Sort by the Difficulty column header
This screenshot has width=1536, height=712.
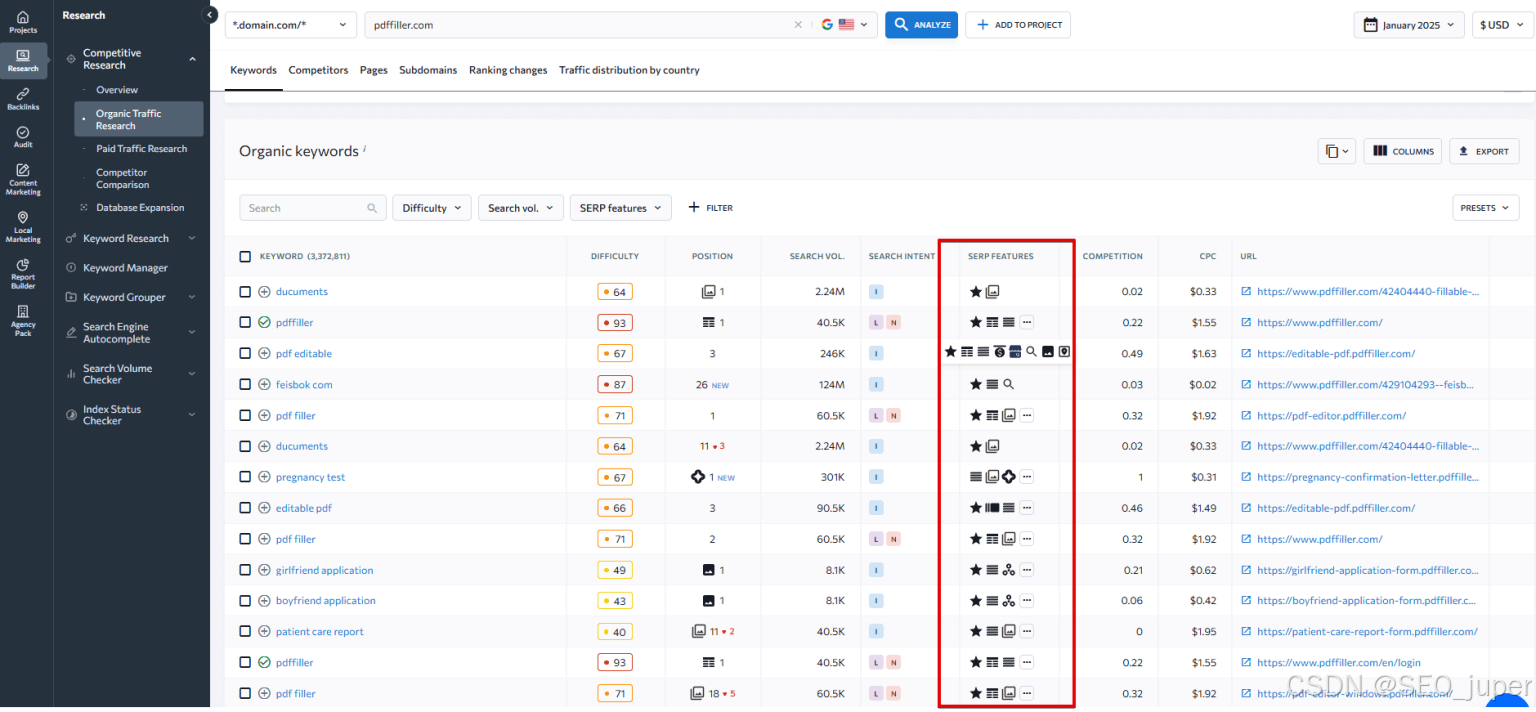point(614,257)
